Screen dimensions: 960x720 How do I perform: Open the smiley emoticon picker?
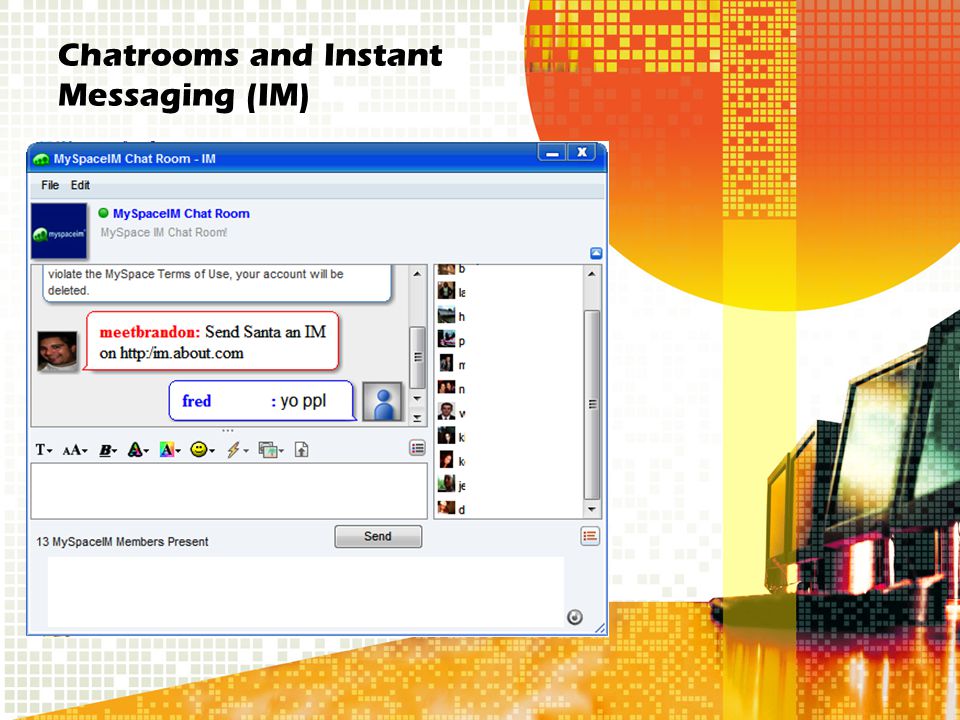(x=201, y=450)
